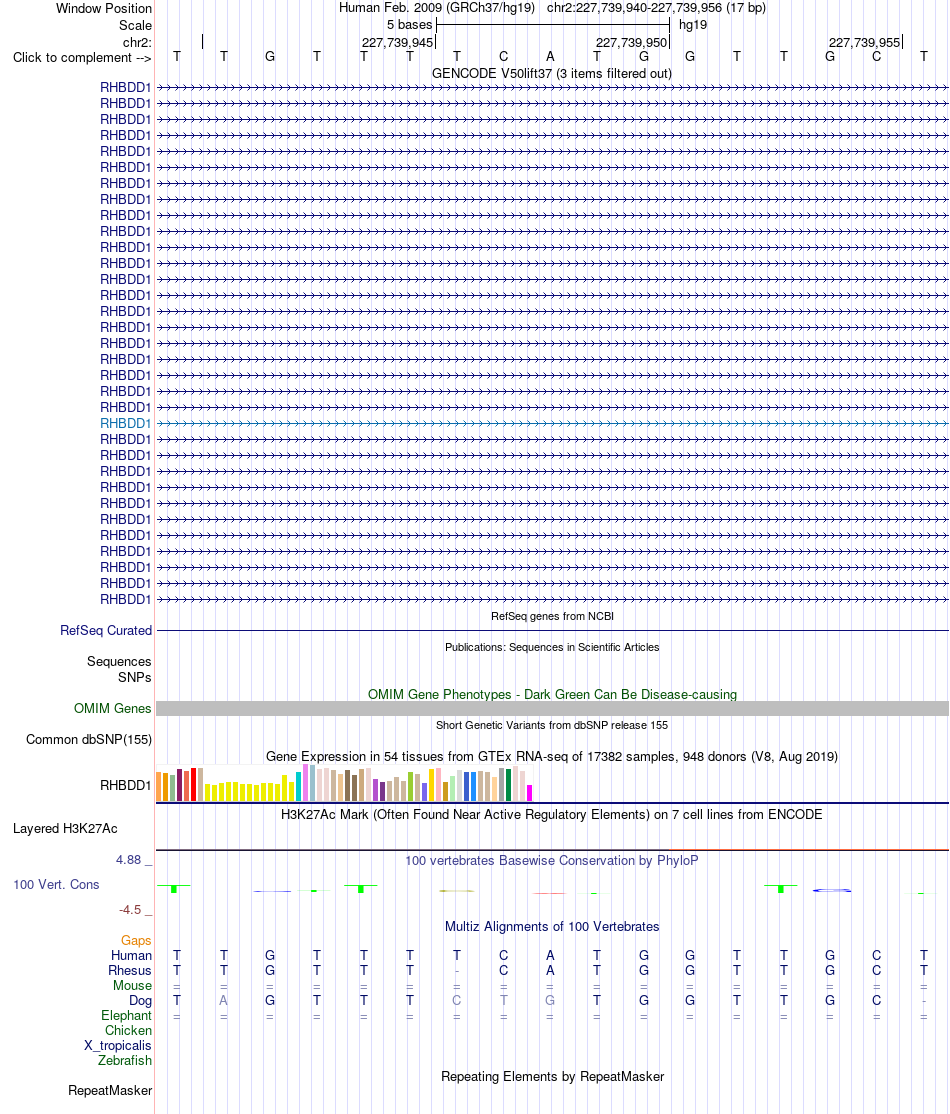This screenshot has height=1114, width=950.
Task: Click the 100 Vert. Cons label
Action: pos(56,885)
